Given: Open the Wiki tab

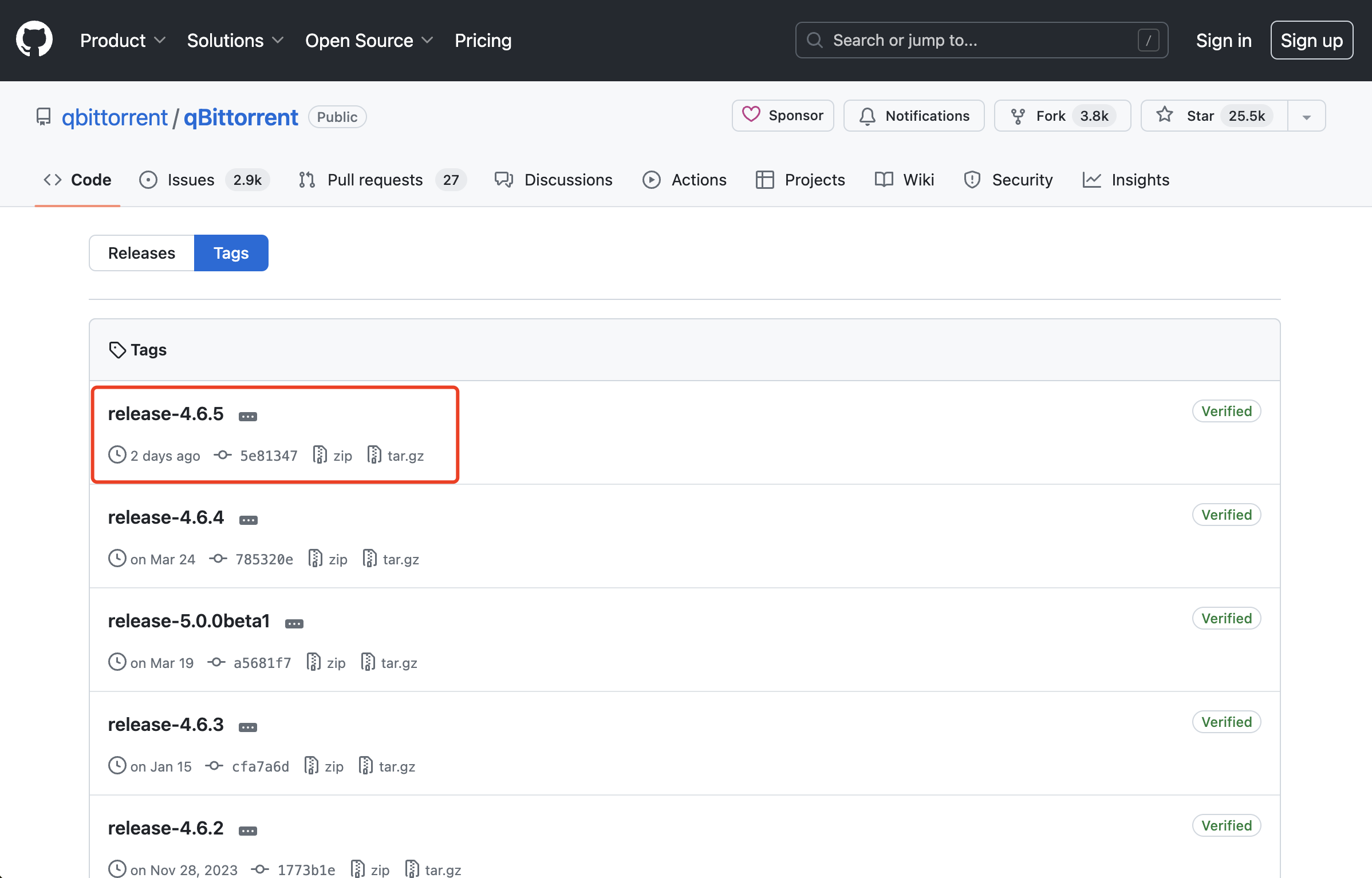Looking at the screenshot, I should 904,180.
